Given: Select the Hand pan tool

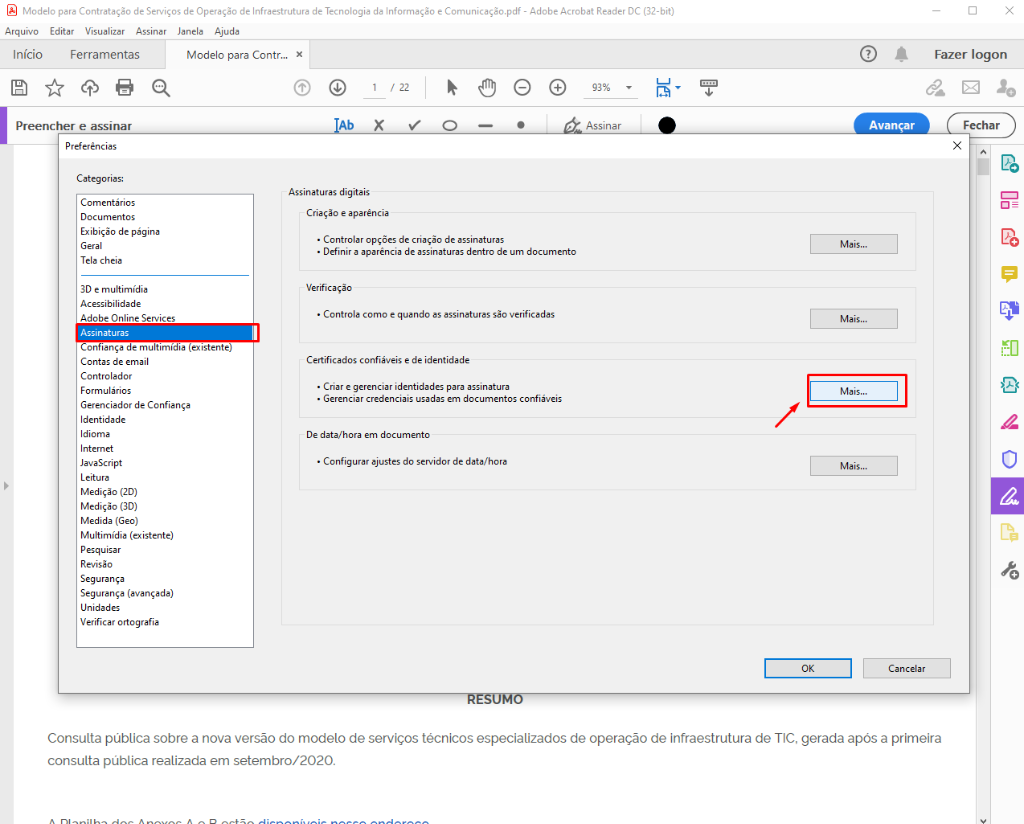Looking at the screenshot, I should (487, 88).
